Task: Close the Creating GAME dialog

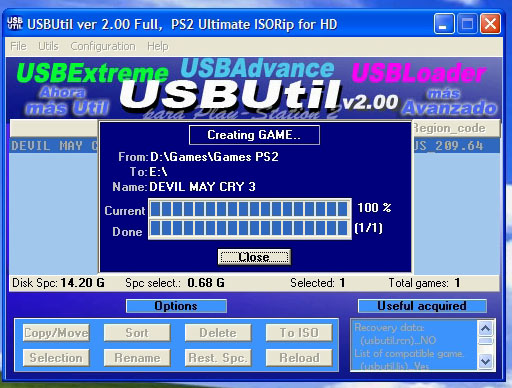Action: click(254, 257)
